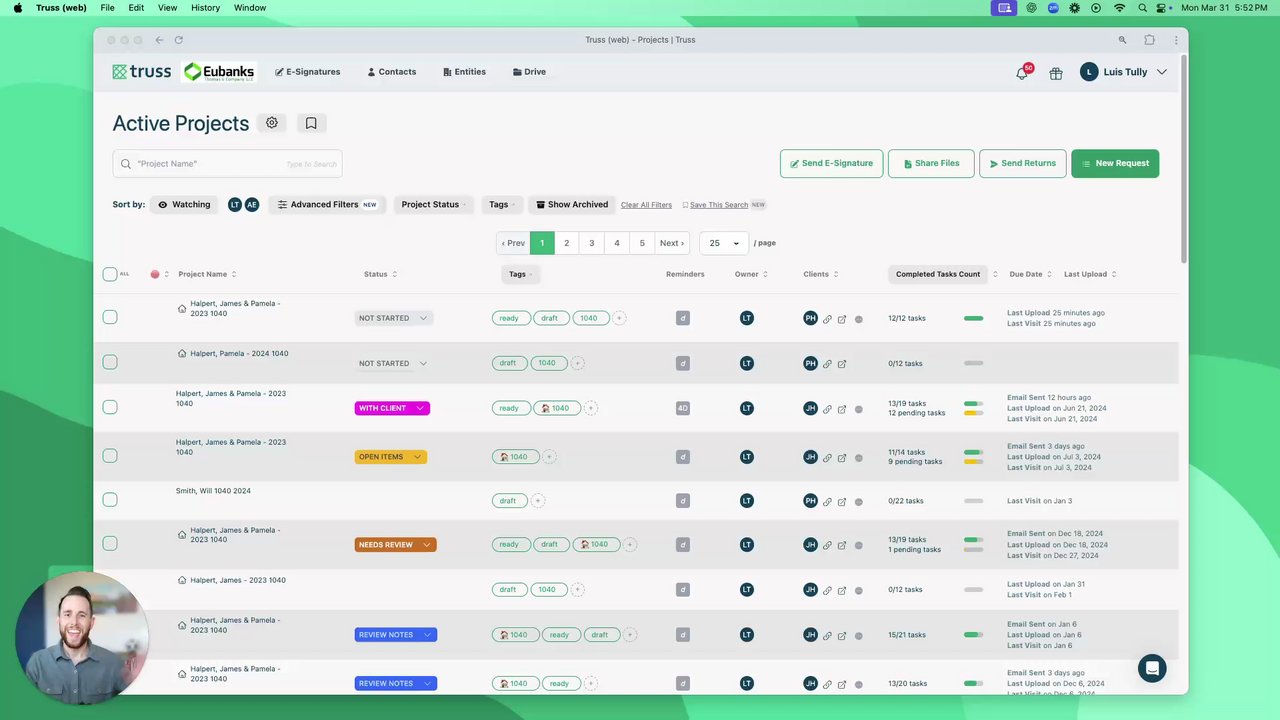The height and width of the screenshot is (720, 1280).
Task: Click the Send E-Signature button
Action: pyautogui.click(x=831, y=164)
